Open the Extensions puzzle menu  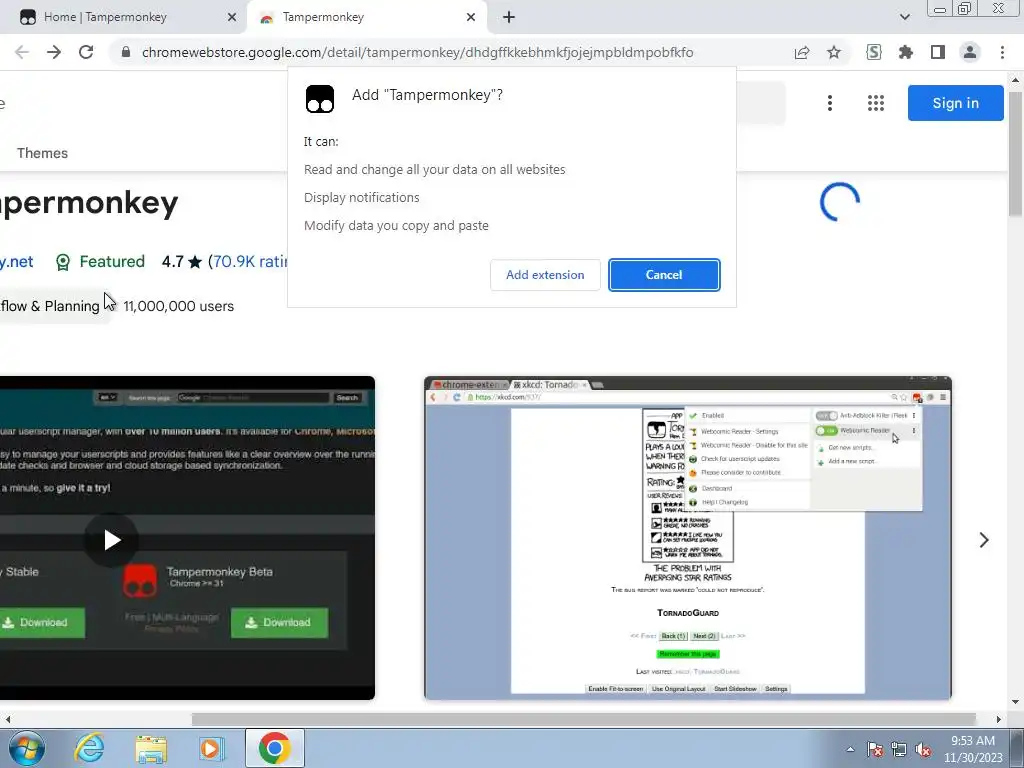(906, 52)
